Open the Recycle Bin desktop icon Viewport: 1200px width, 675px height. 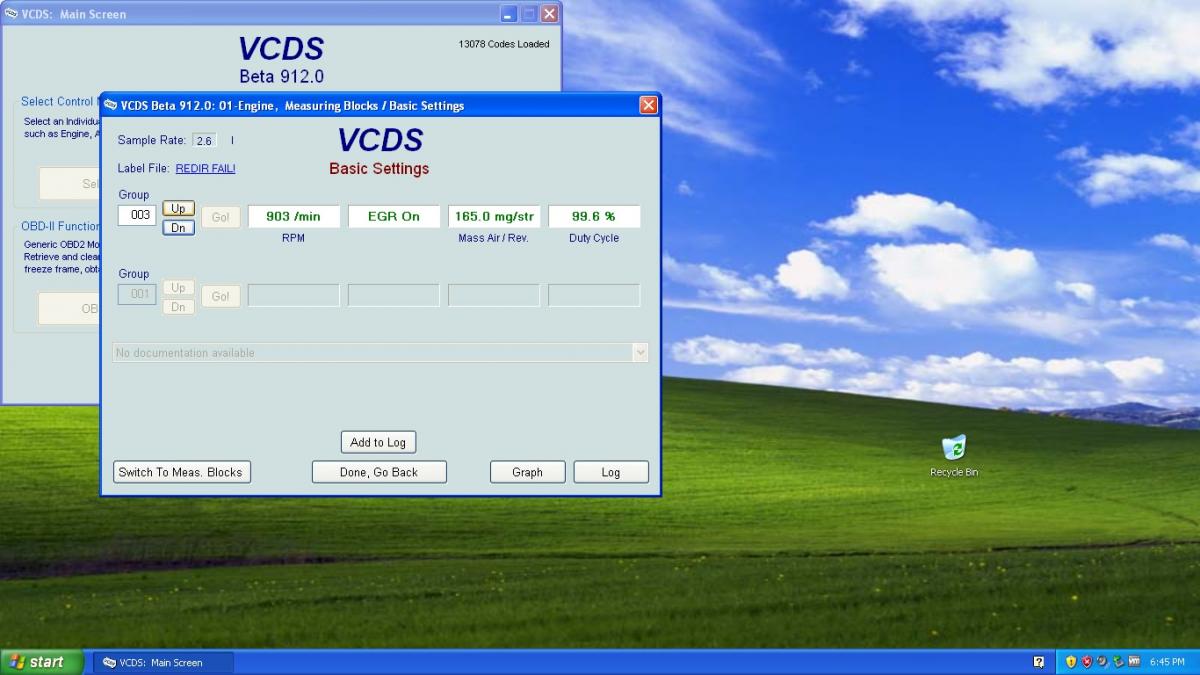point(954,455)
